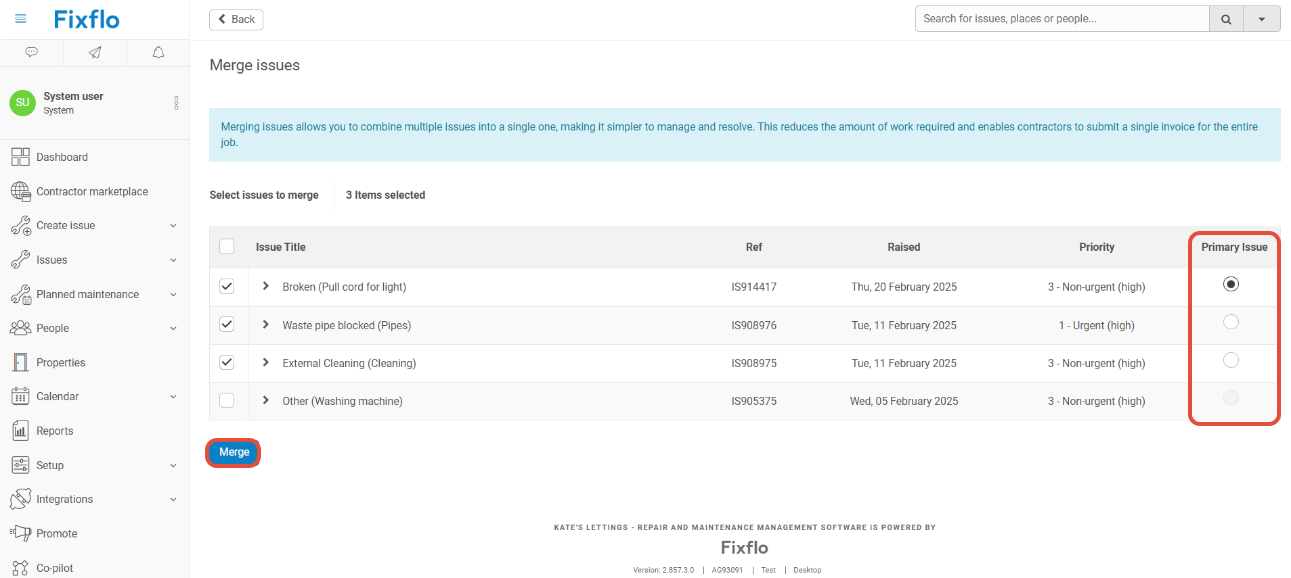Click the Fixflo logo in header

(x=86, y=19)
